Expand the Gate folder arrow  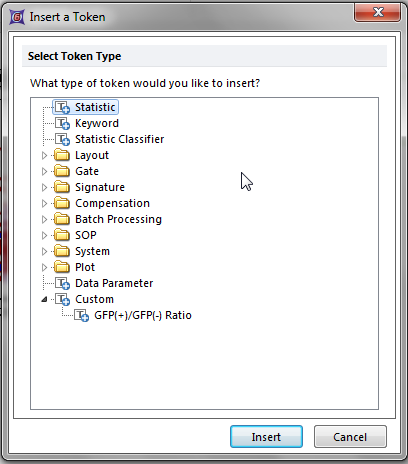44,171
